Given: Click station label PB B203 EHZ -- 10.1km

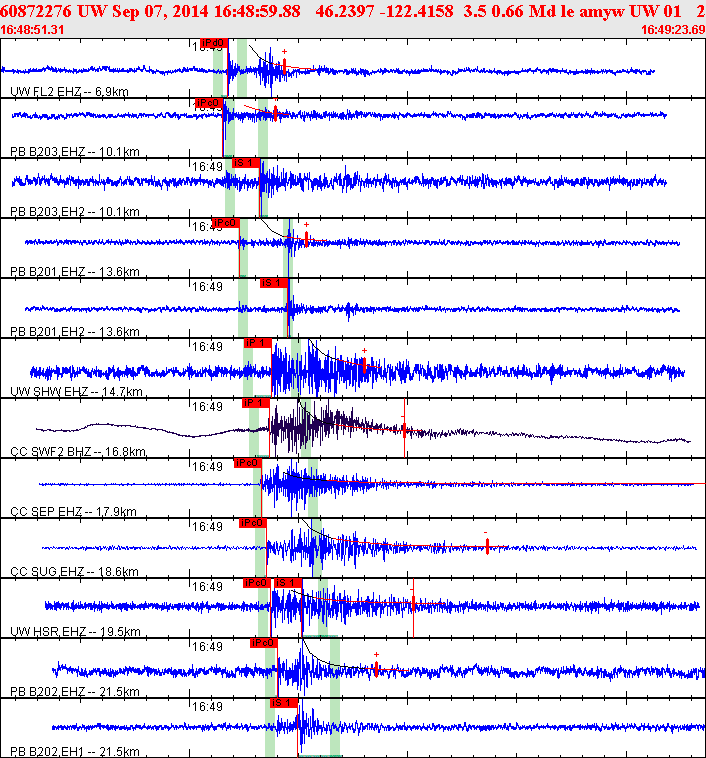Looking at the screenshot, I should tap(75, 152).
